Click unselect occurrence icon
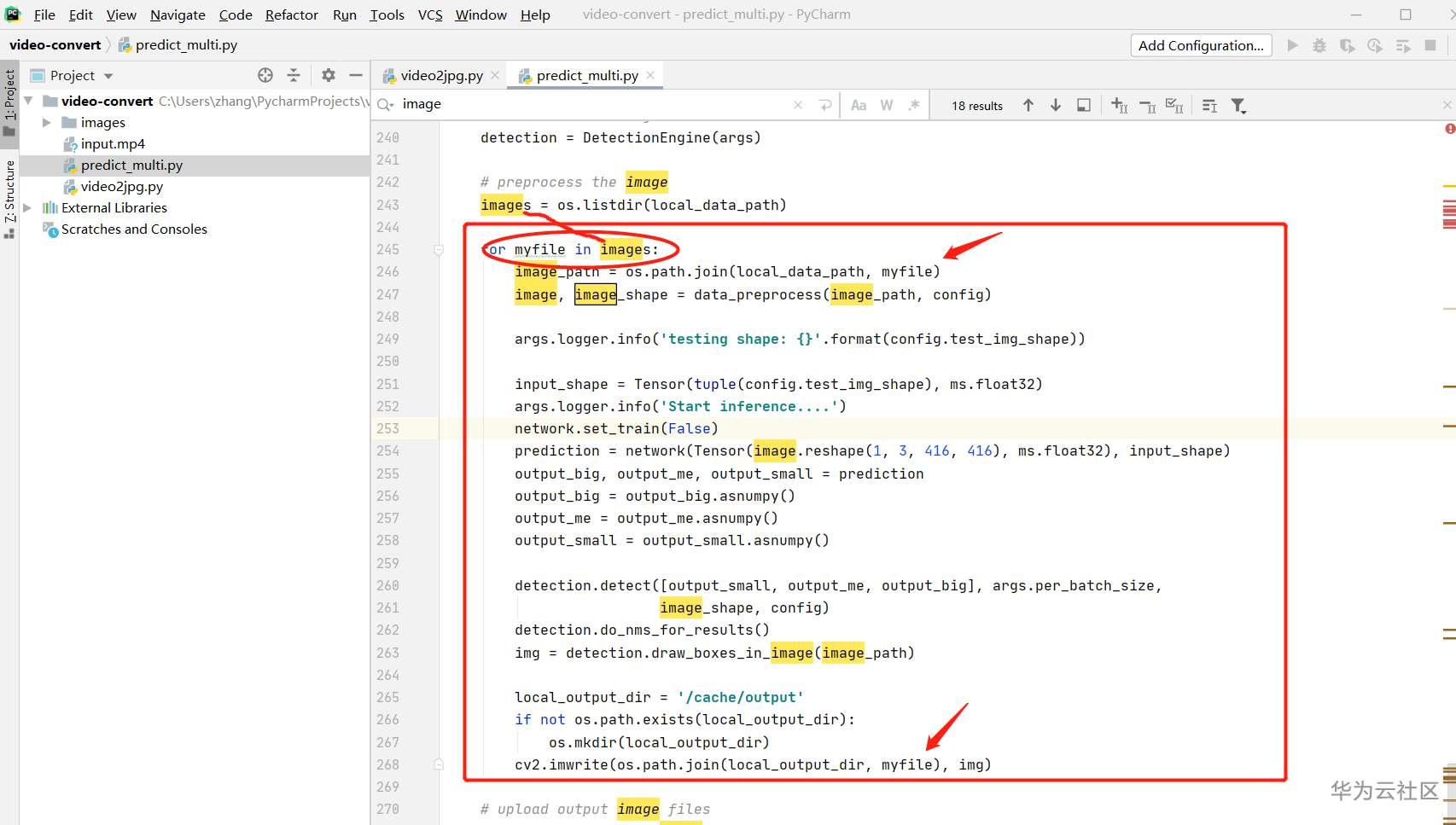 coord(1148,105)
